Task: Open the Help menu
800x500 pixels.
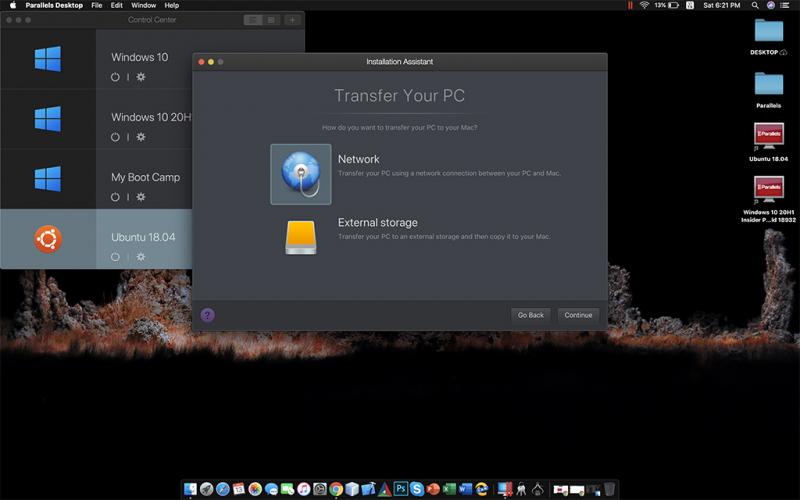Action: 171,5
